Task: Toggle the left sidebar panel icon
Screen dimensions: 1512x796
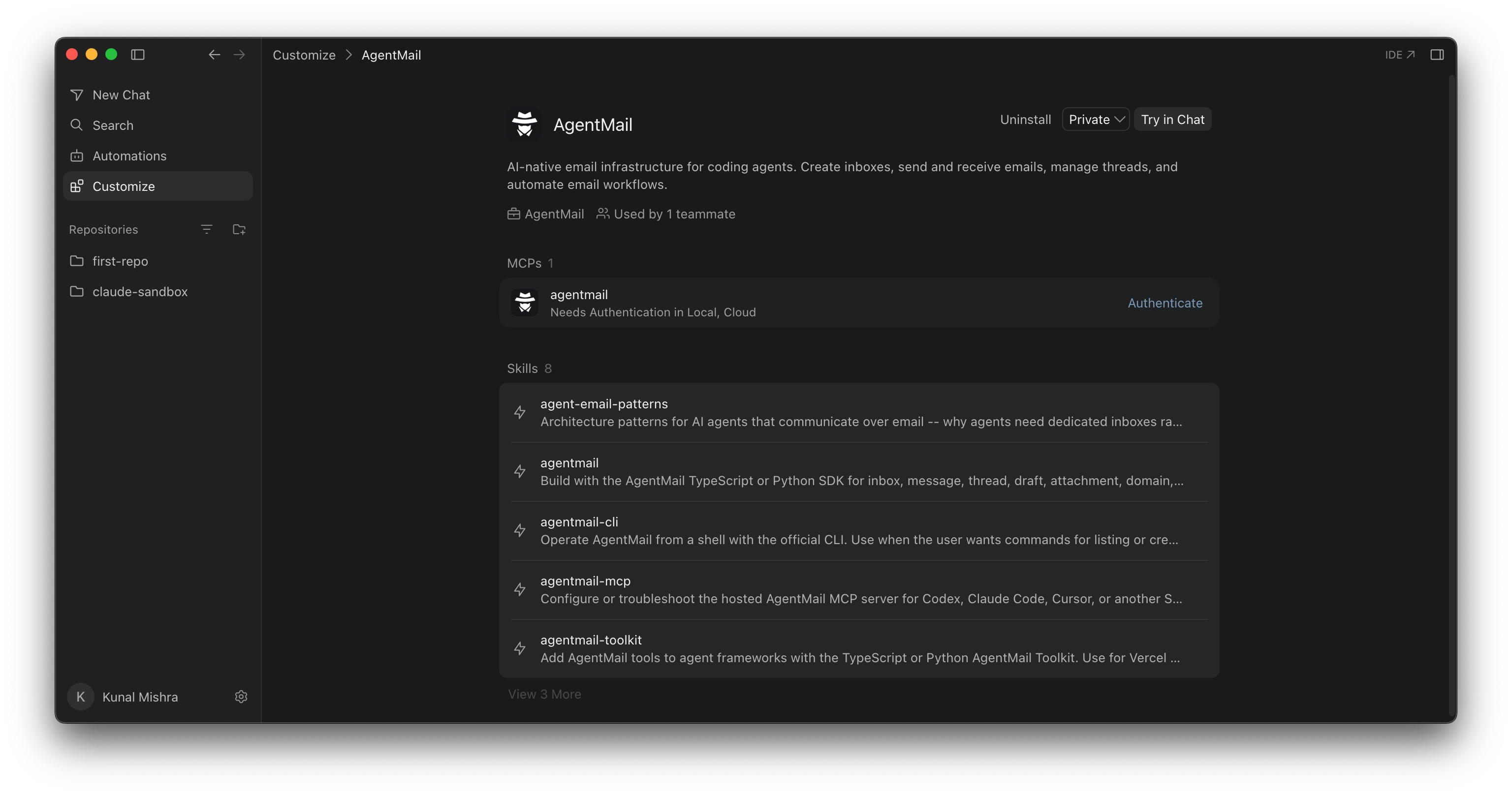Action: click(138, 55)
